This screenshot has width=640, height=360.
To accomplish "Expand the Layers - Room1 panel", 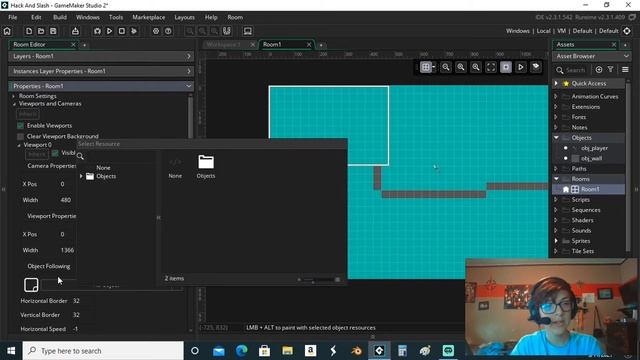I will pyautogui.click(x=189, y=56).
